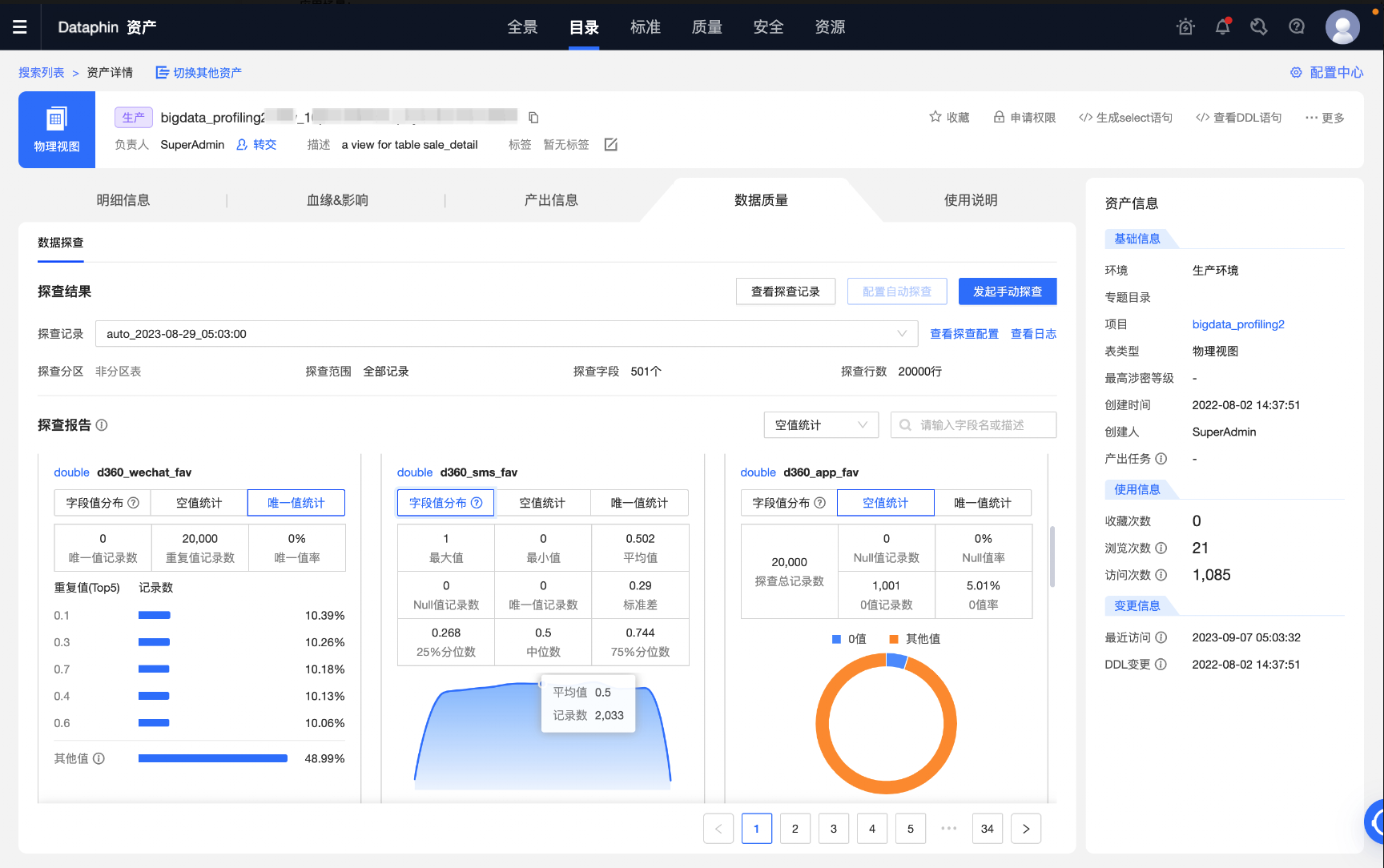Open the 探查记录 dropdown

[x=904, y=333]
